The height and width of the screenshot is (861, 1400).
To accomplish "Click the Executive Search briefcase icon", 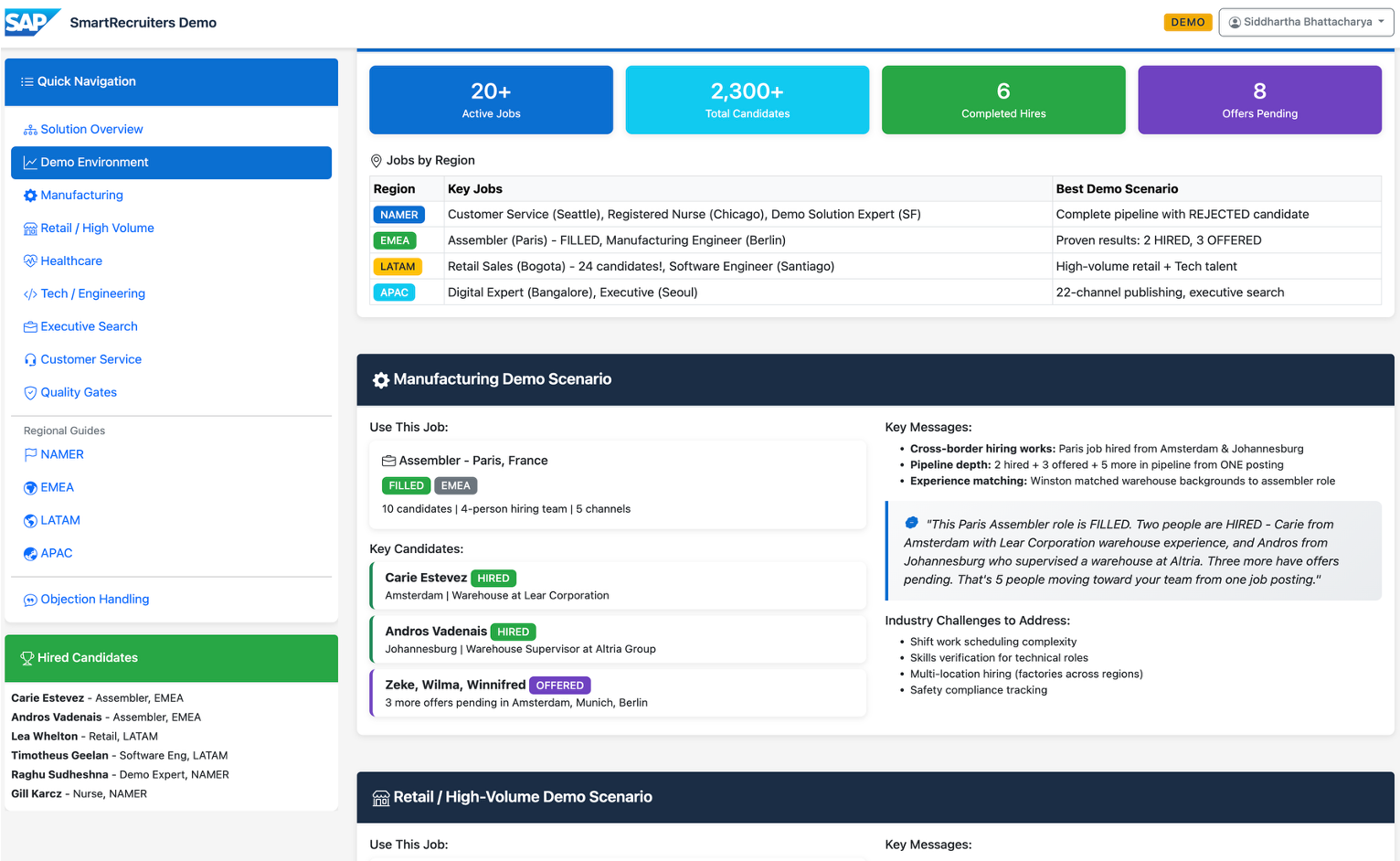I will point(30,327).
